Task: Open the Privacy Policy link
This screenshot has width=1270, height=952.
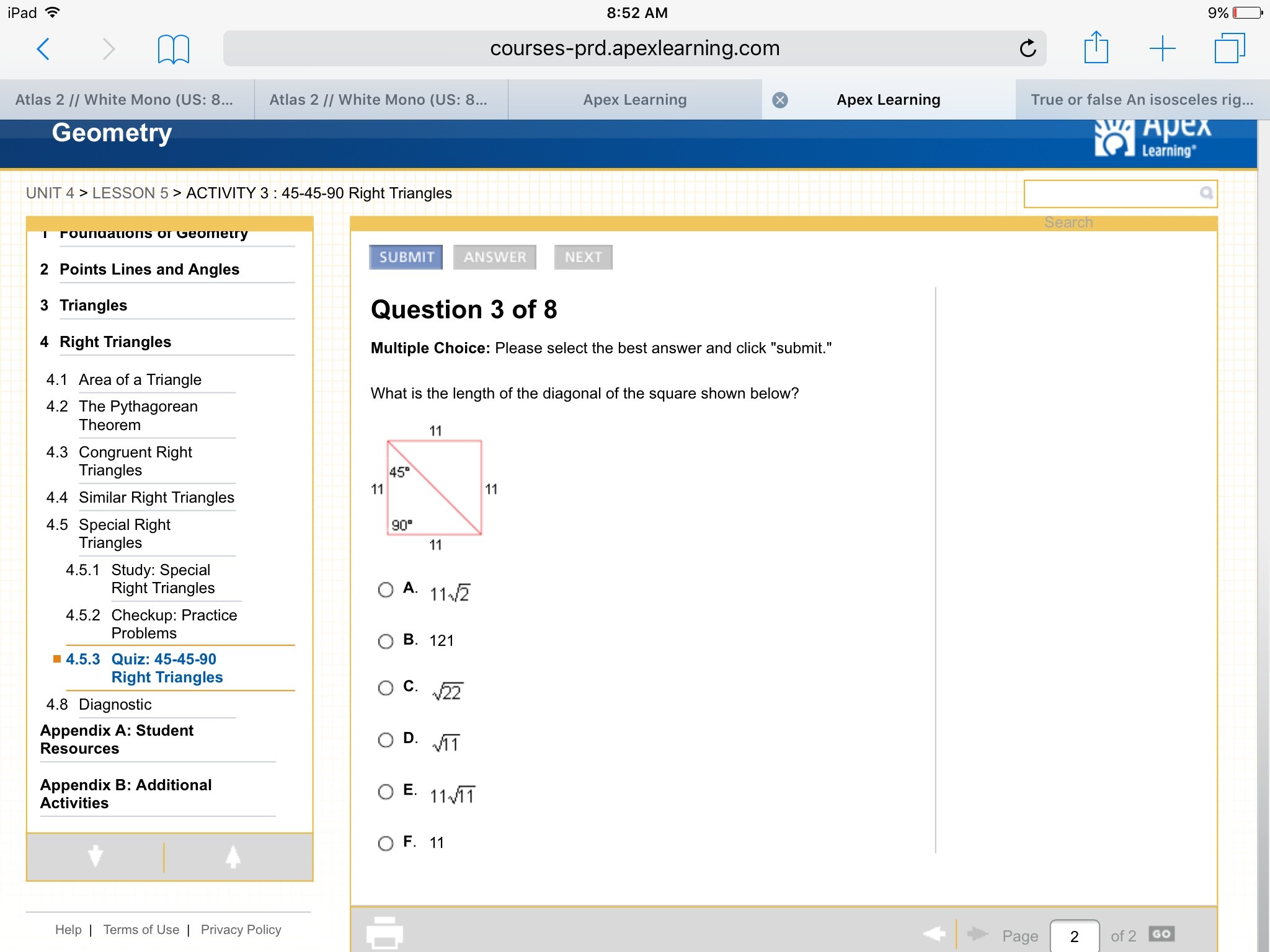Action: coord(241,930)
